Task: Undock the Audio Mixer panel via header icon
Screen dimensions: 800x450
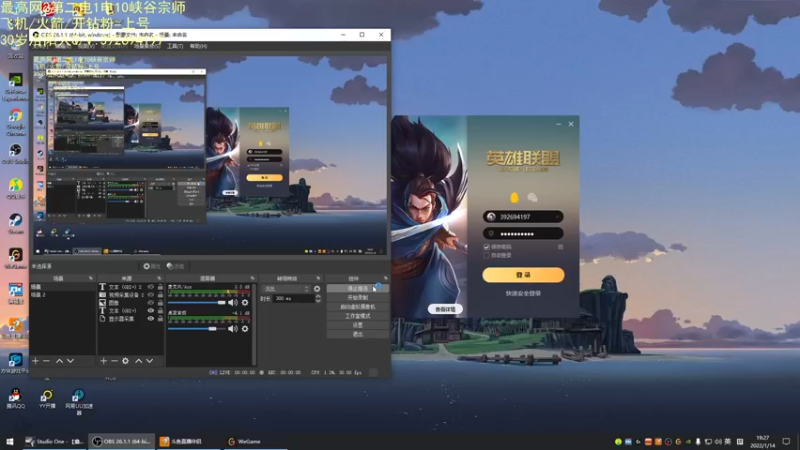Action: (252, 279)
